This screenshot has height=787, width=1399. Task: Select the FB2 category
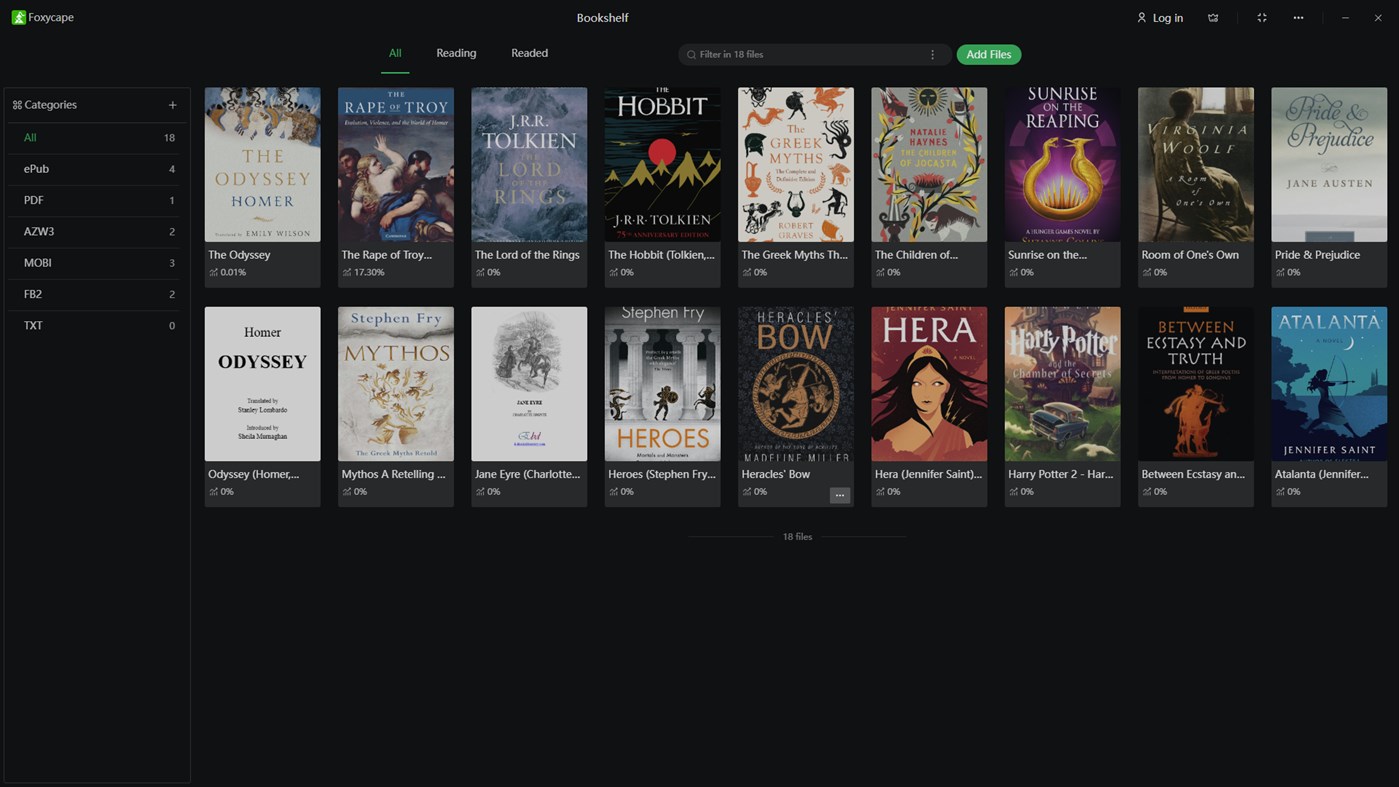point(97,294)
